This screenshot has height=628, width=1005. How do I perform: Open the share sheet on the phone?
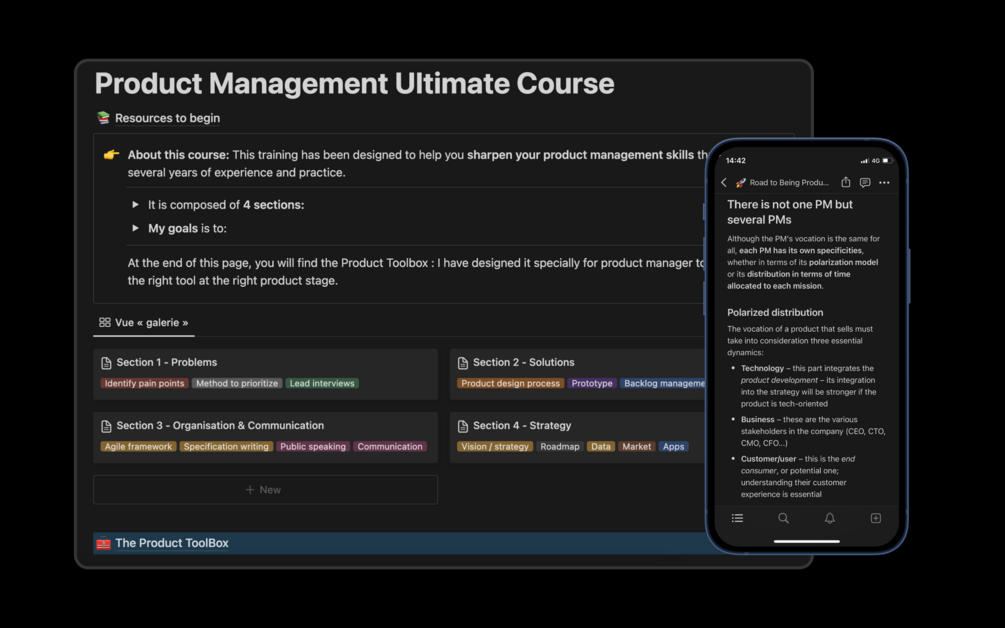pyautogui.click(x=846, y=182)
